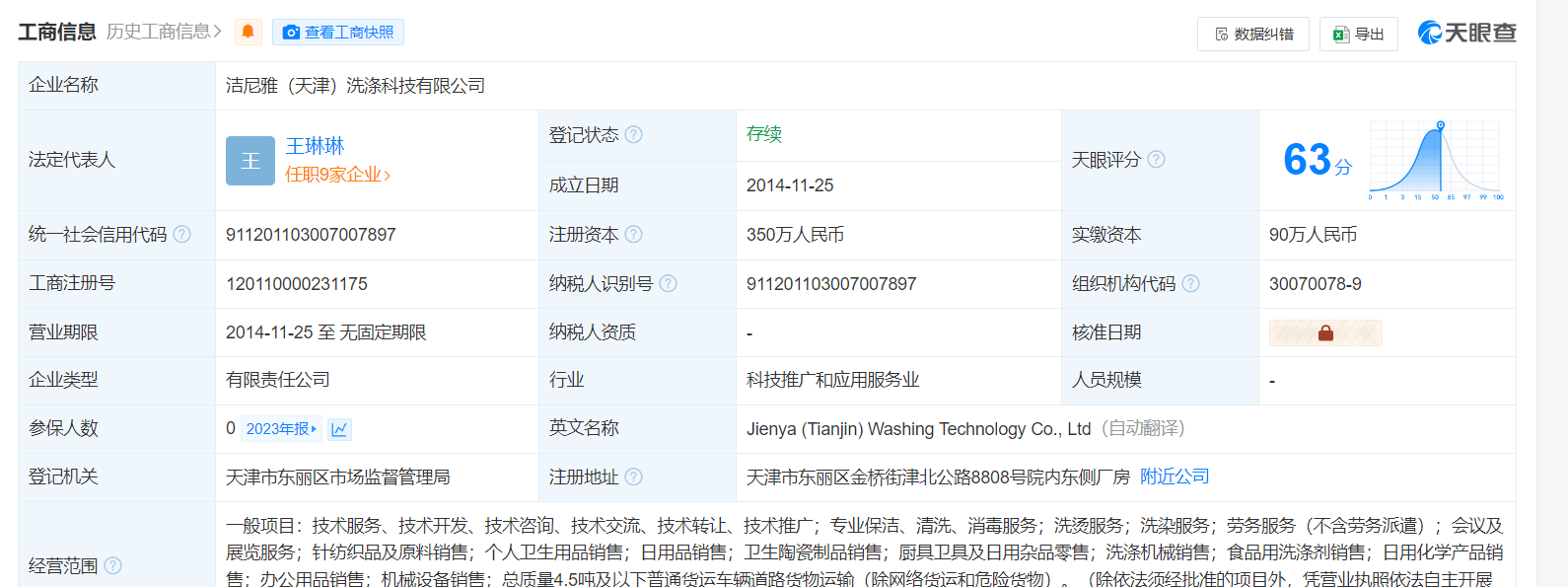Click 导出 export button

(x=1359, y=34)
